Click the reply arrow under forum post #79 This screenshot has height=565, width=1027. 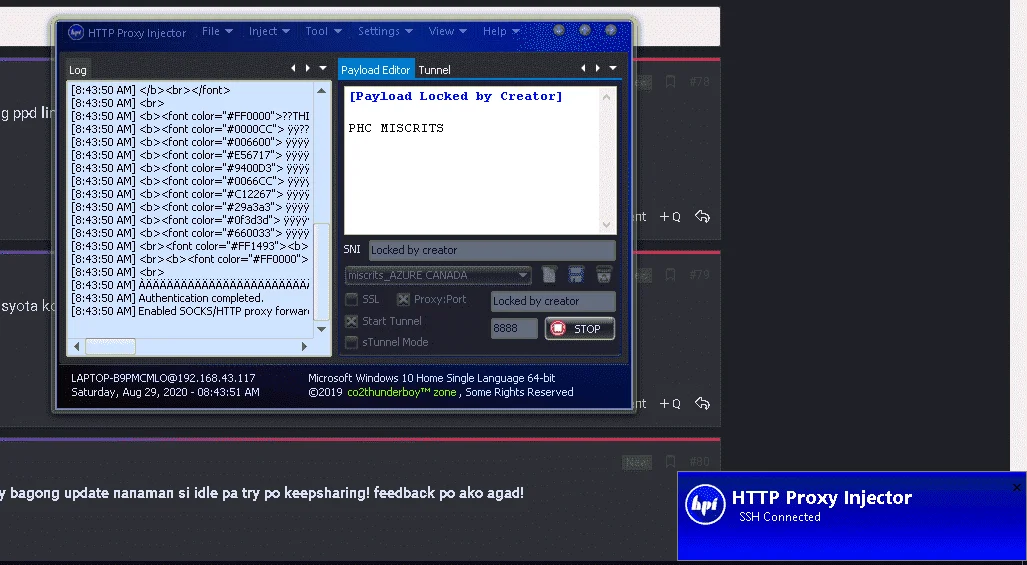702,403
